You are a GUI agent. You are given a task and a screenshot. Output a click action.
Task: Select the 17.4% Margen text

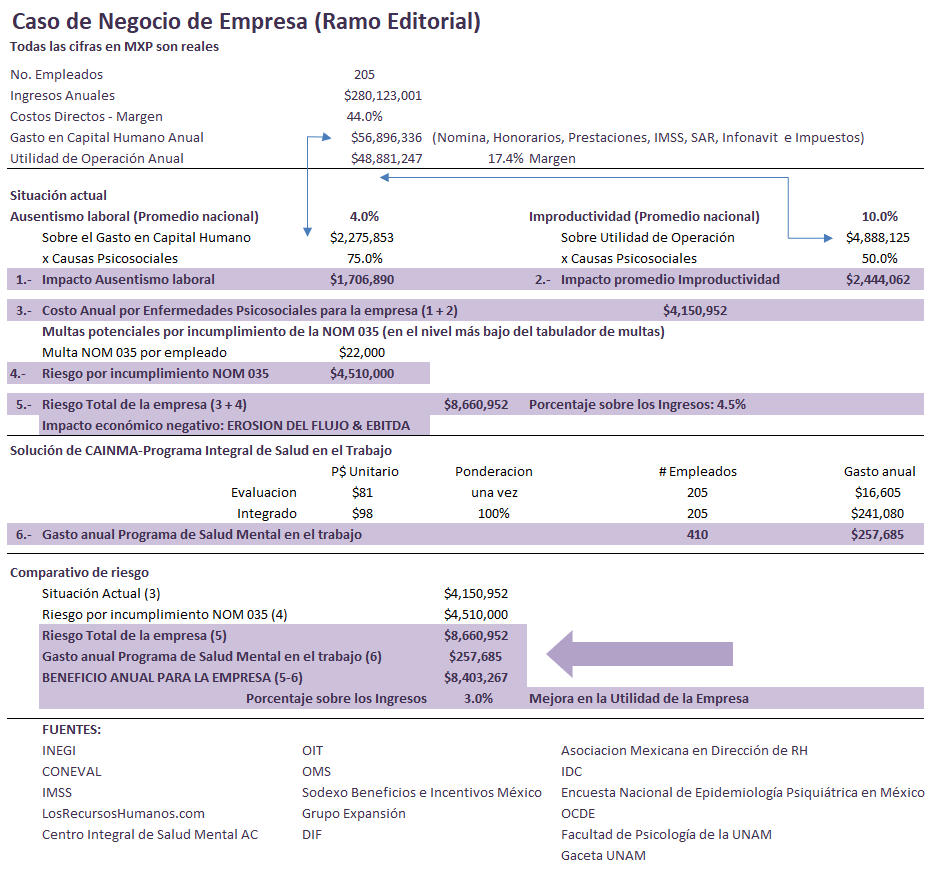click(531, 159)
